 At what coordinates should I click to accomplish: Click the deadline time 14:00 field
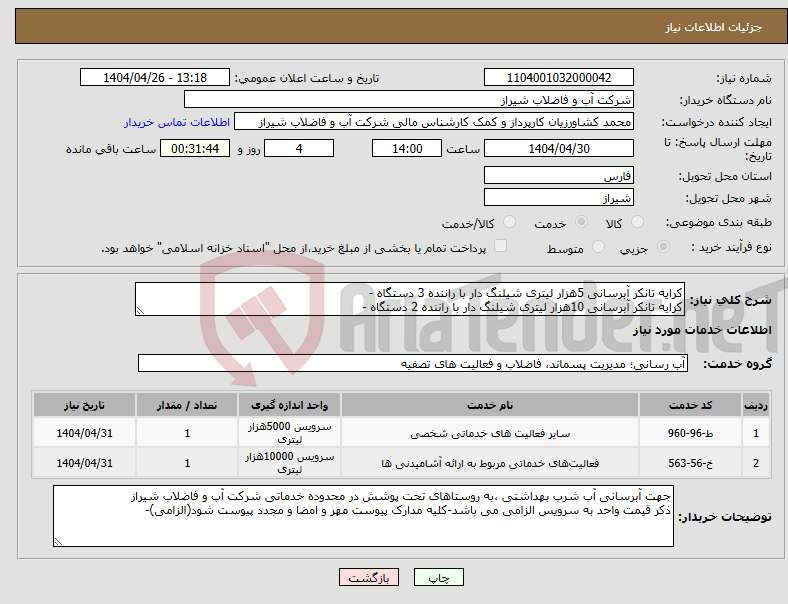407,148
